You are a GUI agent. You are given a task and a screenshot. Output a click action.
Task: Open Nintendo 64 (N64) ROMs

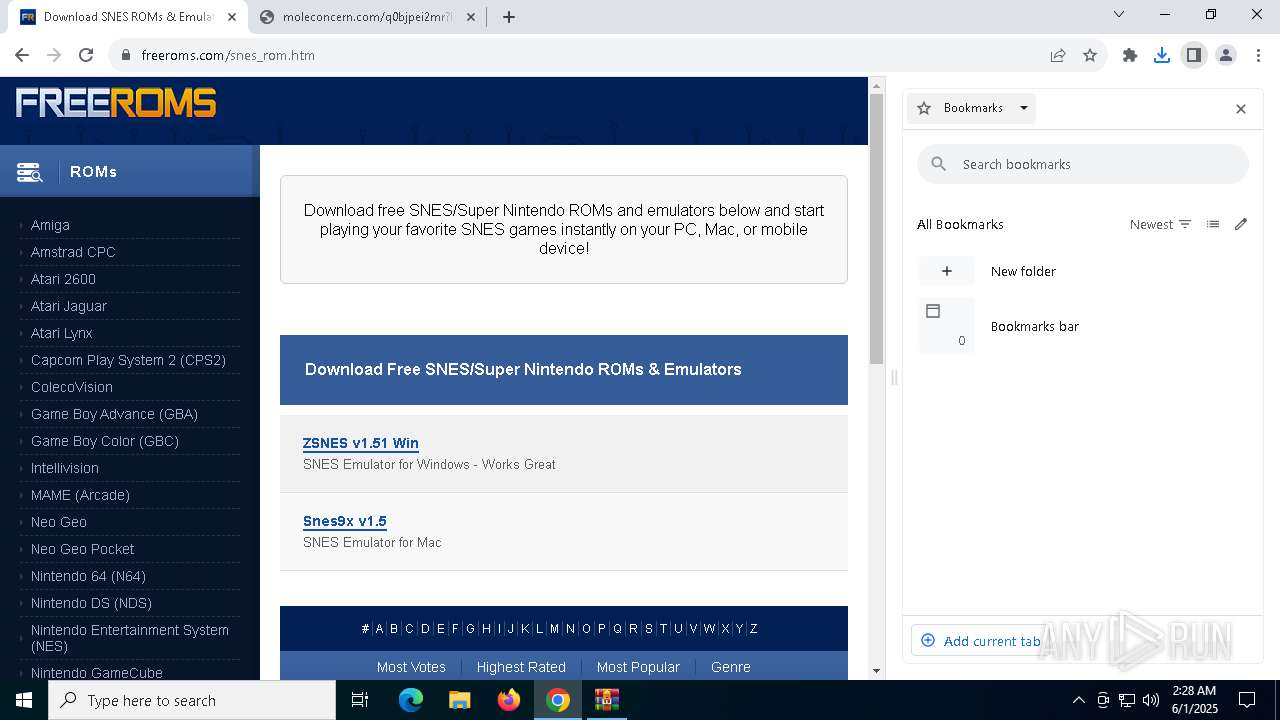click(x=88, y=576)
